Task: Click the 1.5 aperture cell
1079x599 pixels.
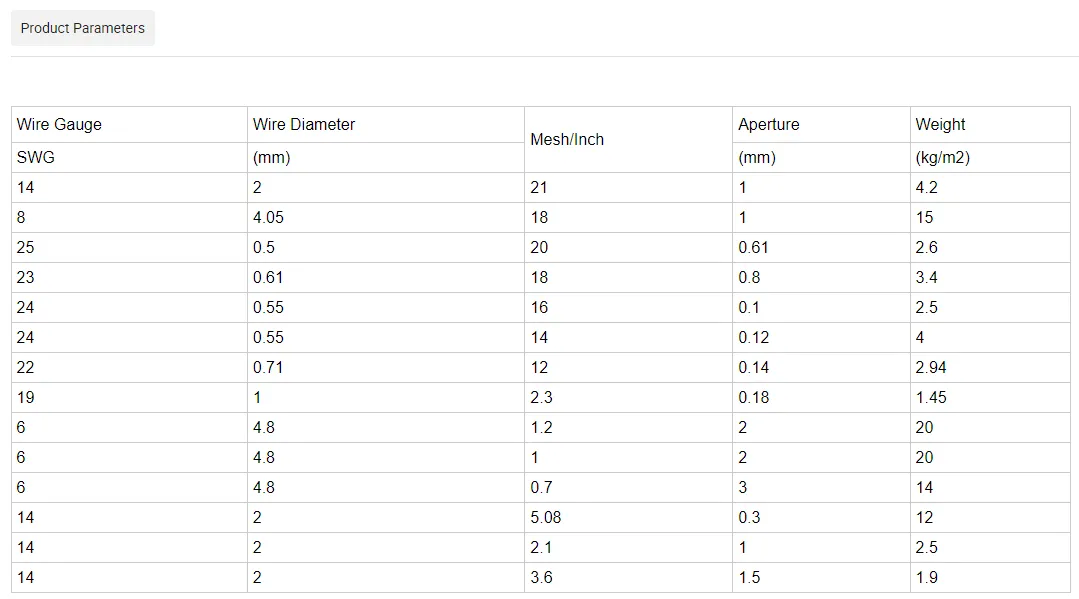Action: click(x=749, y=577)
